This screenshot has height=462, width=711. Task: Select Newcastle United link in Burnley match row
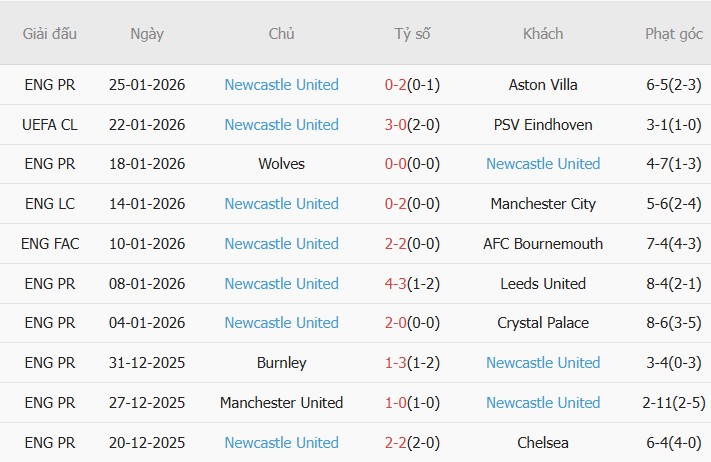[543, 363]
